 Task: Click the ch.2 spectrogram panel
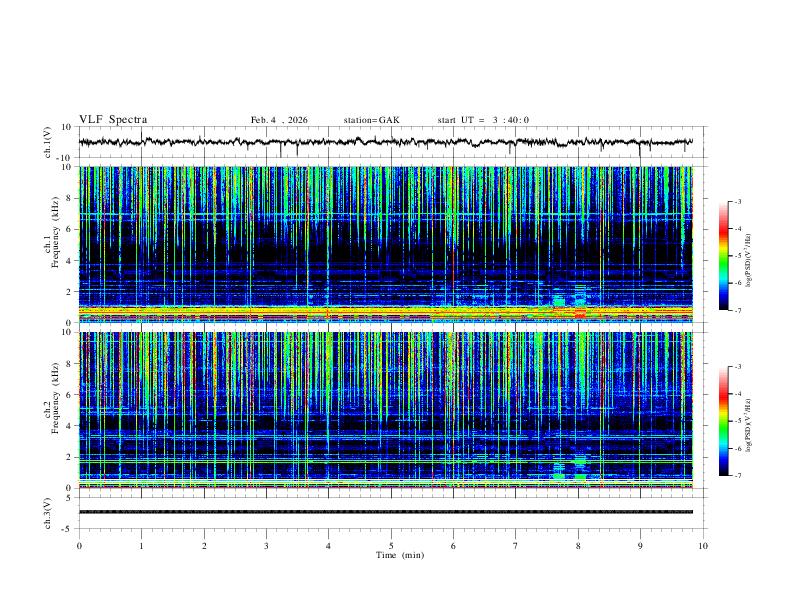point(386,410)
